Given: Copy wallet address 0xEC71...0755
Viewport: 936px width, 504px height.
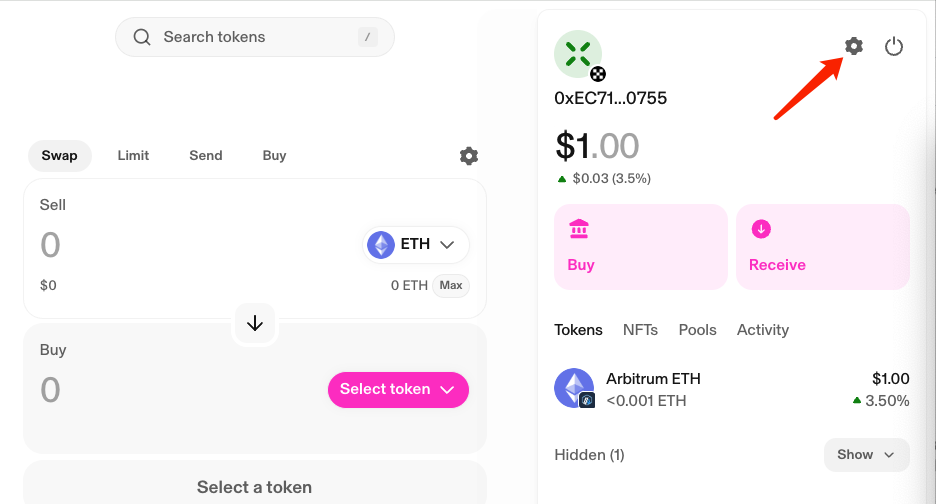Looking at the screenshot, I should click(x=610, y=98).
